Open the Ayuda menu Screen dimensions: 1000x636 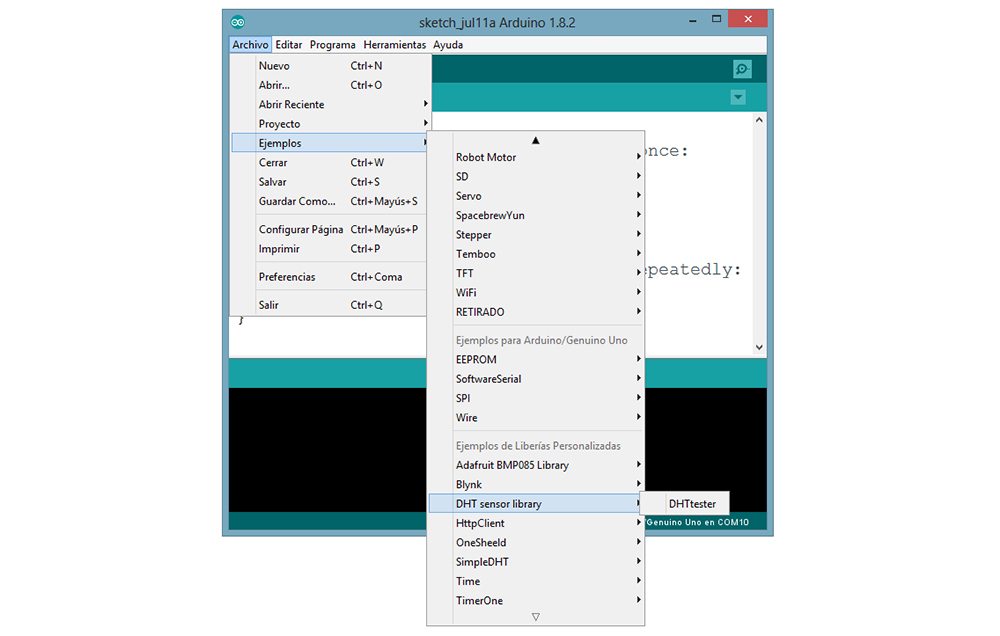pos(448,45)
